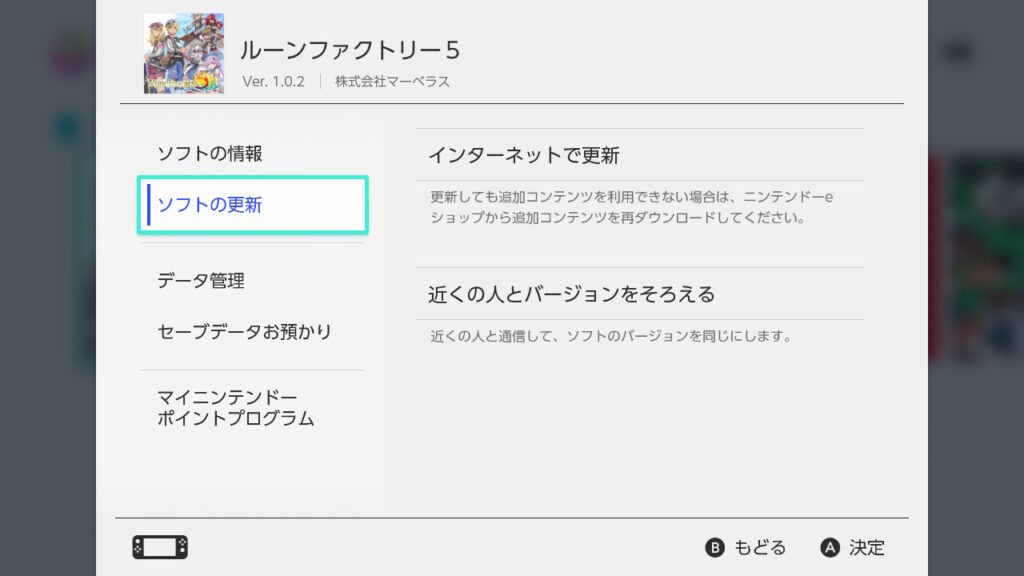
Task: Click the Ver. 1.0.2 version label
Action: pyautogui.click(x=273, y=82)
